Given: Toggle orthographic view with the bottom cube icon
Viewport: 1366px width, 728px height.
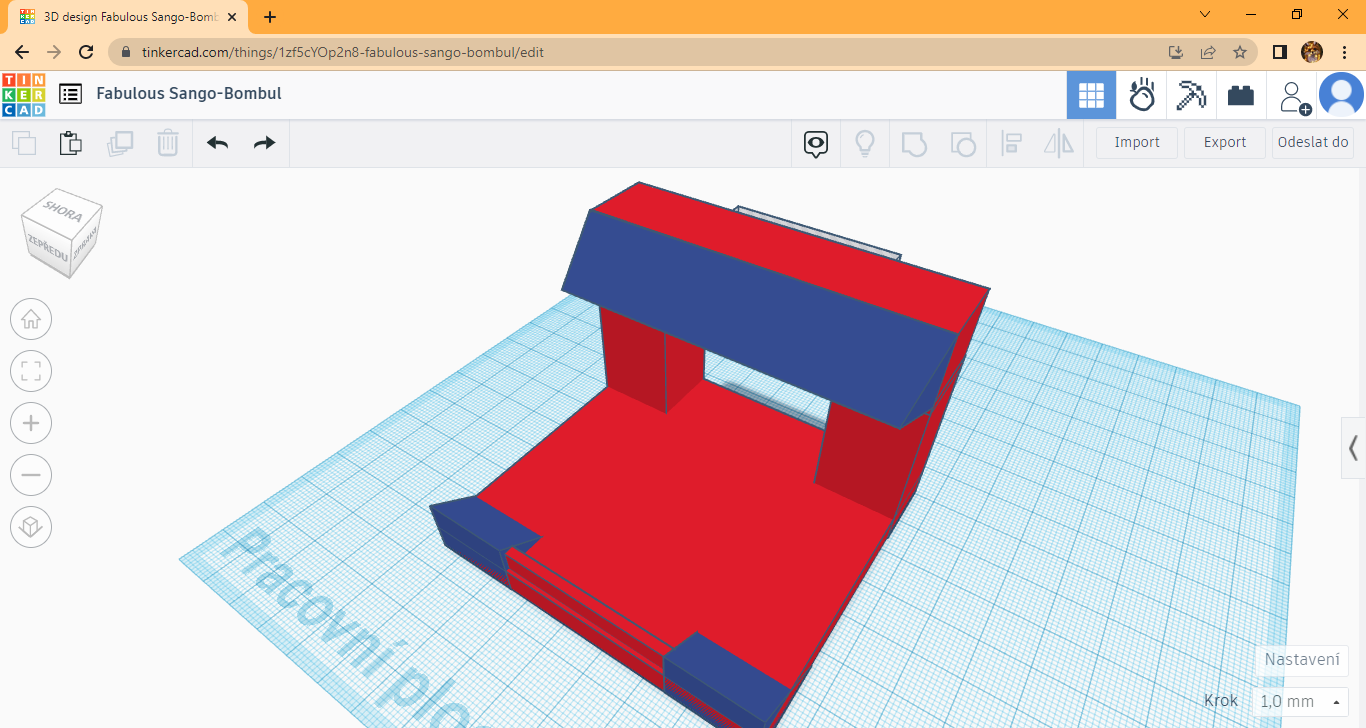Looking at the screenshot, I should click(31, 527).
